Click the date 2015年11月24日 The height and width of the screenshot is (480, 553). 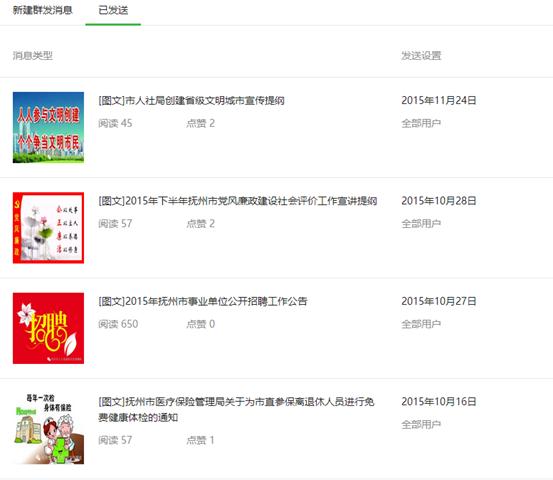439,101
